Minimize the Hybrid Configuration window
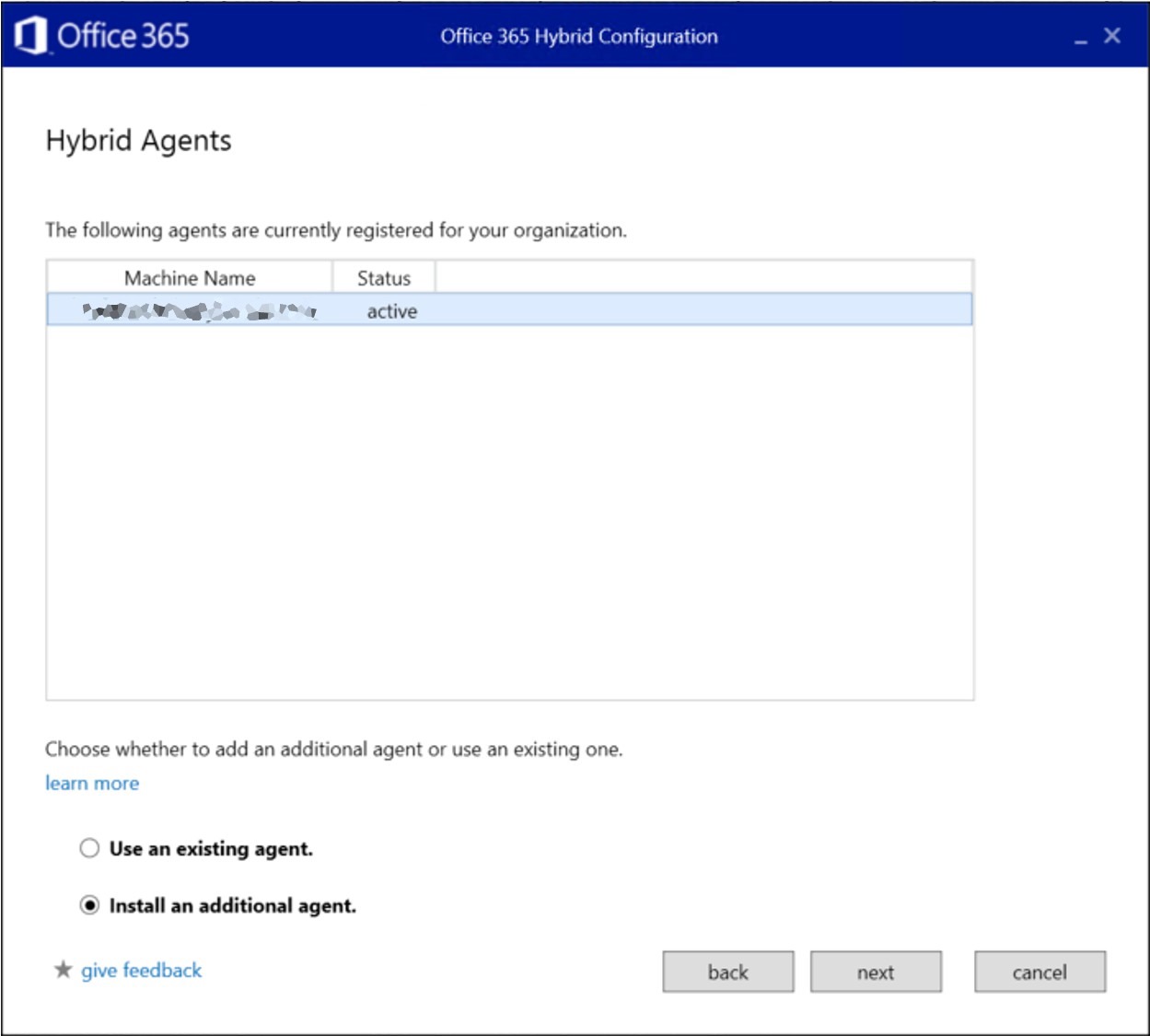The width and height of the screenshot is (1150, 1036). [x=1080, y=38]
